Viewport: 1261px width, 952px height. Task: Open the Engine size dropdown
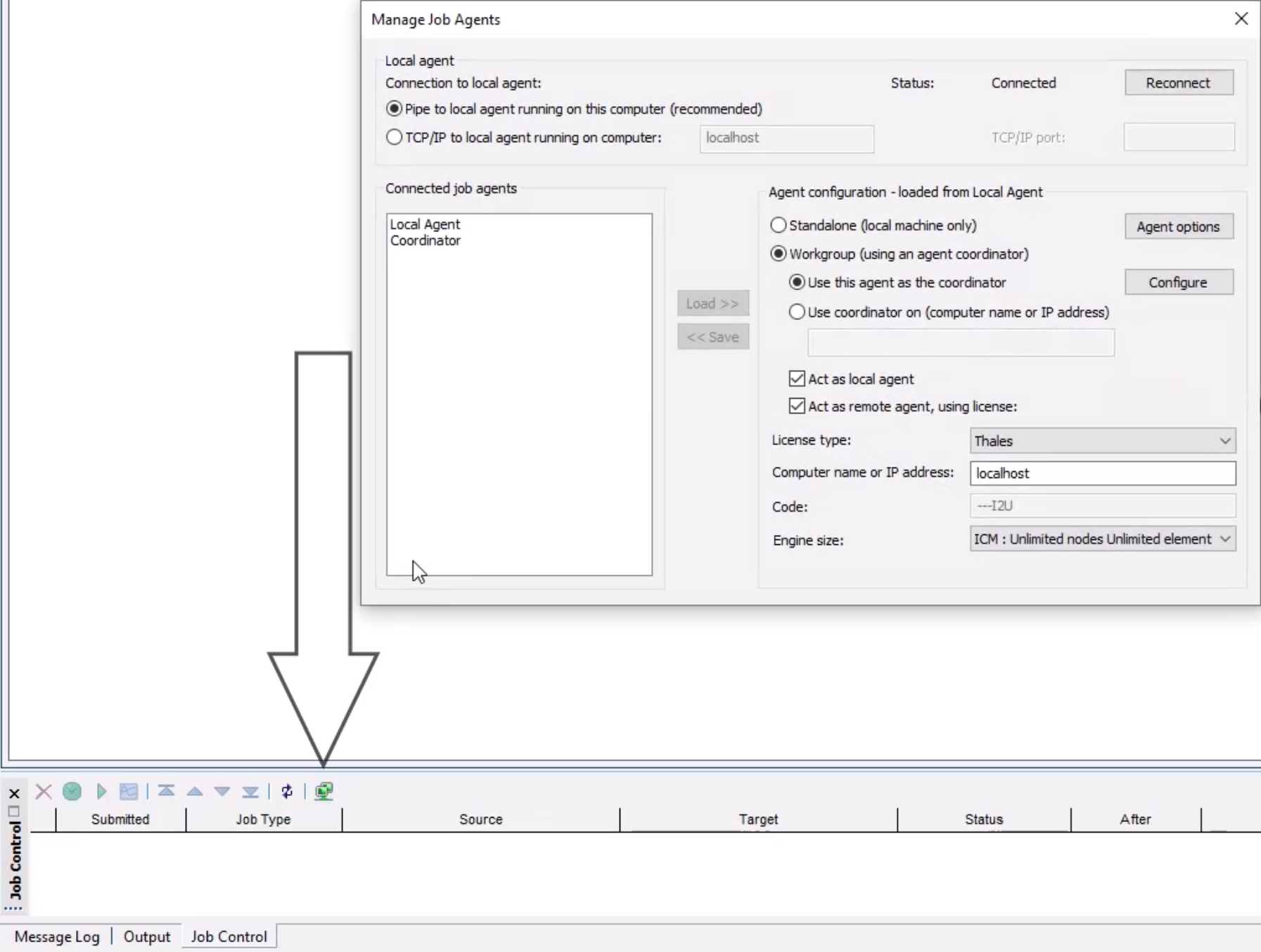(x=1102, y=539)
